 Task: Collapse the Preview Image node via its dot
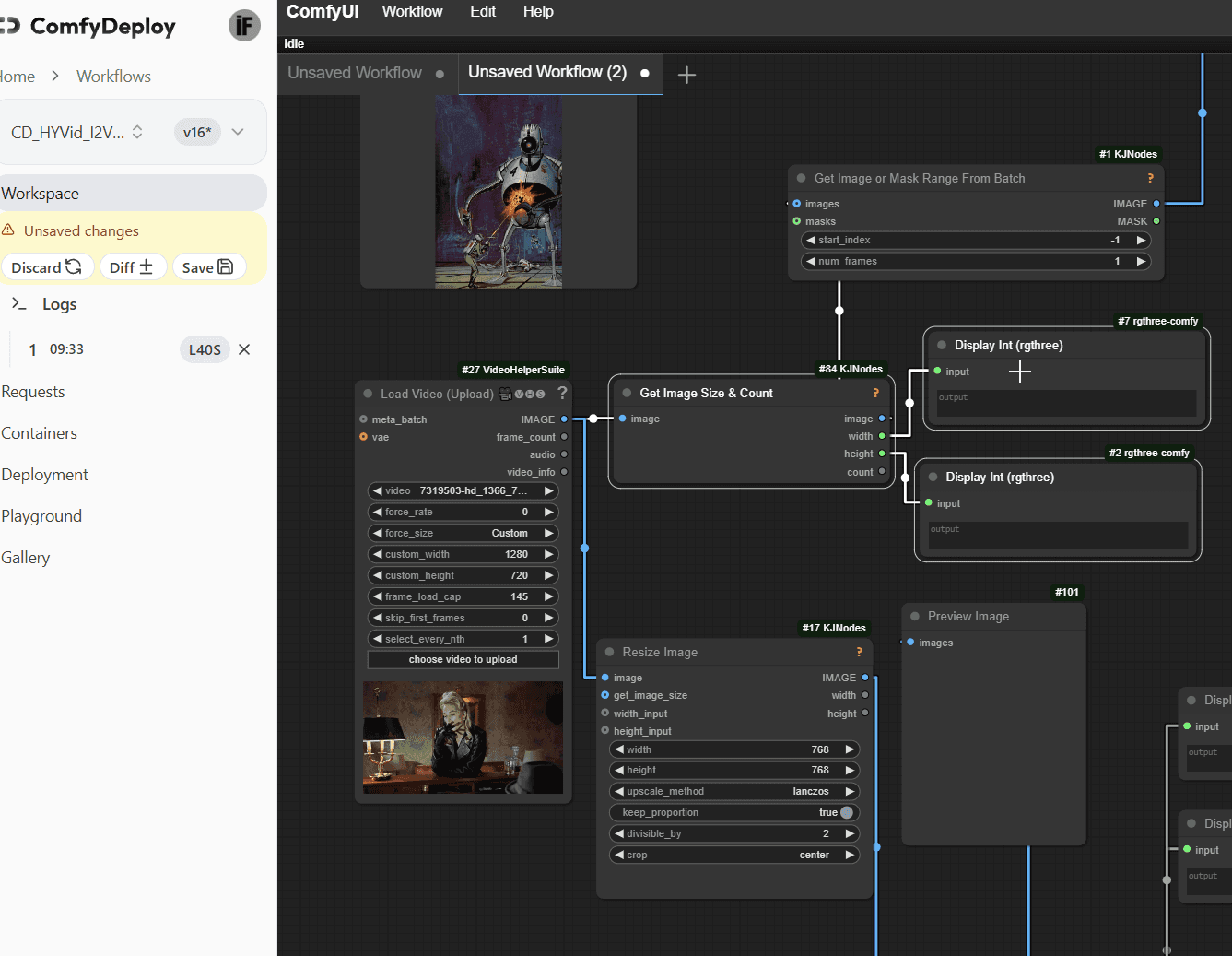point(915,616)
